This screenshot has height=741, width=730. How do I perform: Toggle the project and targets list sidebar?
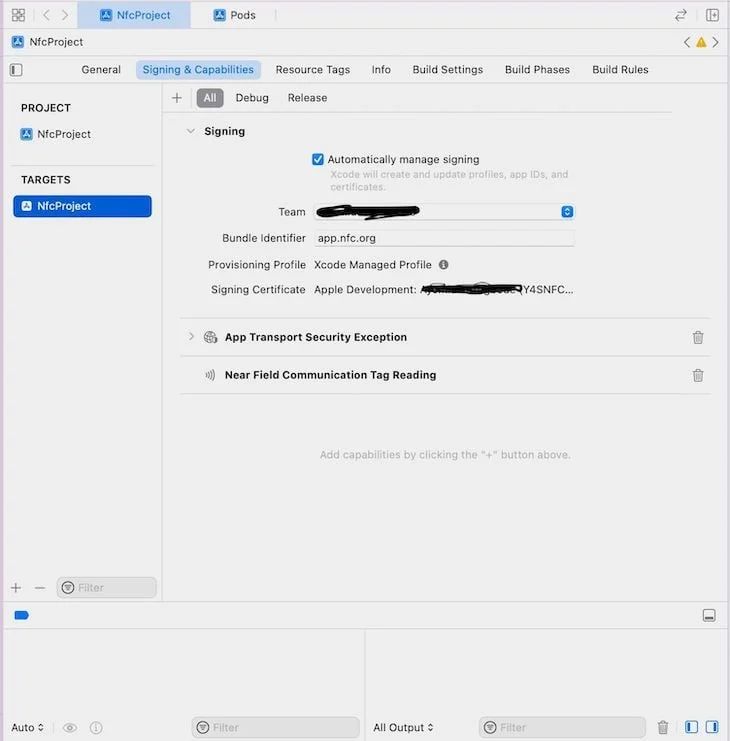point(16,70)
